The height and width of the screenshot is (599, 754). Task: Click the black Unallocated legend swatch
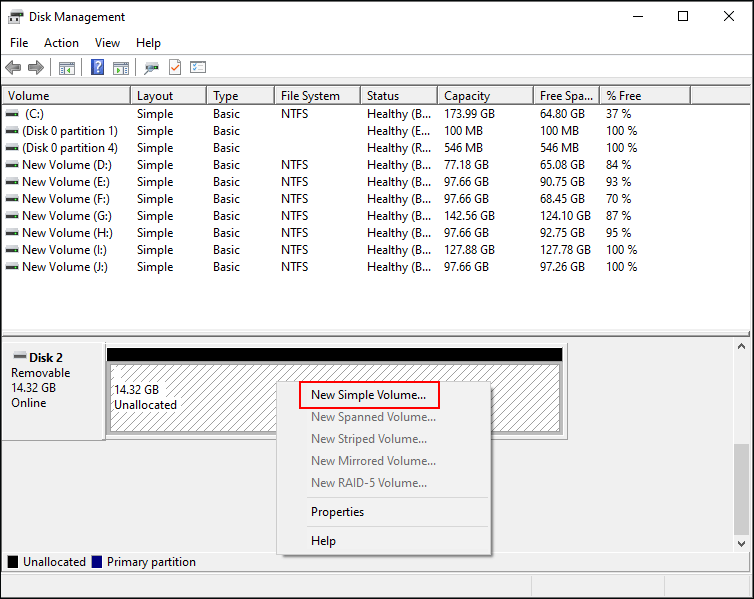tap(13, 562)
